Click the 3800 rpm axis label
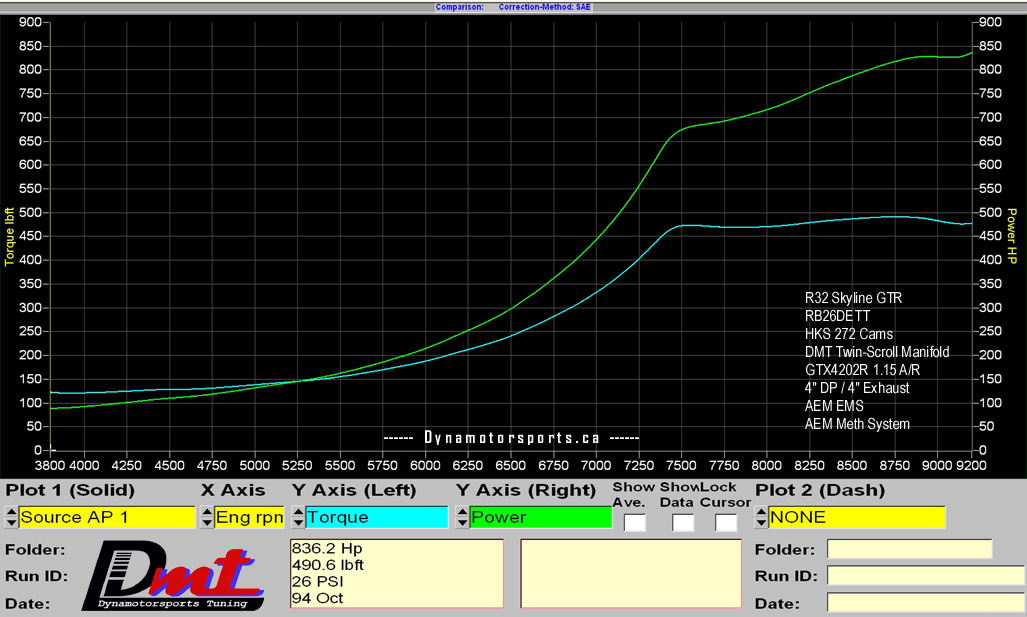 point(49,465)
